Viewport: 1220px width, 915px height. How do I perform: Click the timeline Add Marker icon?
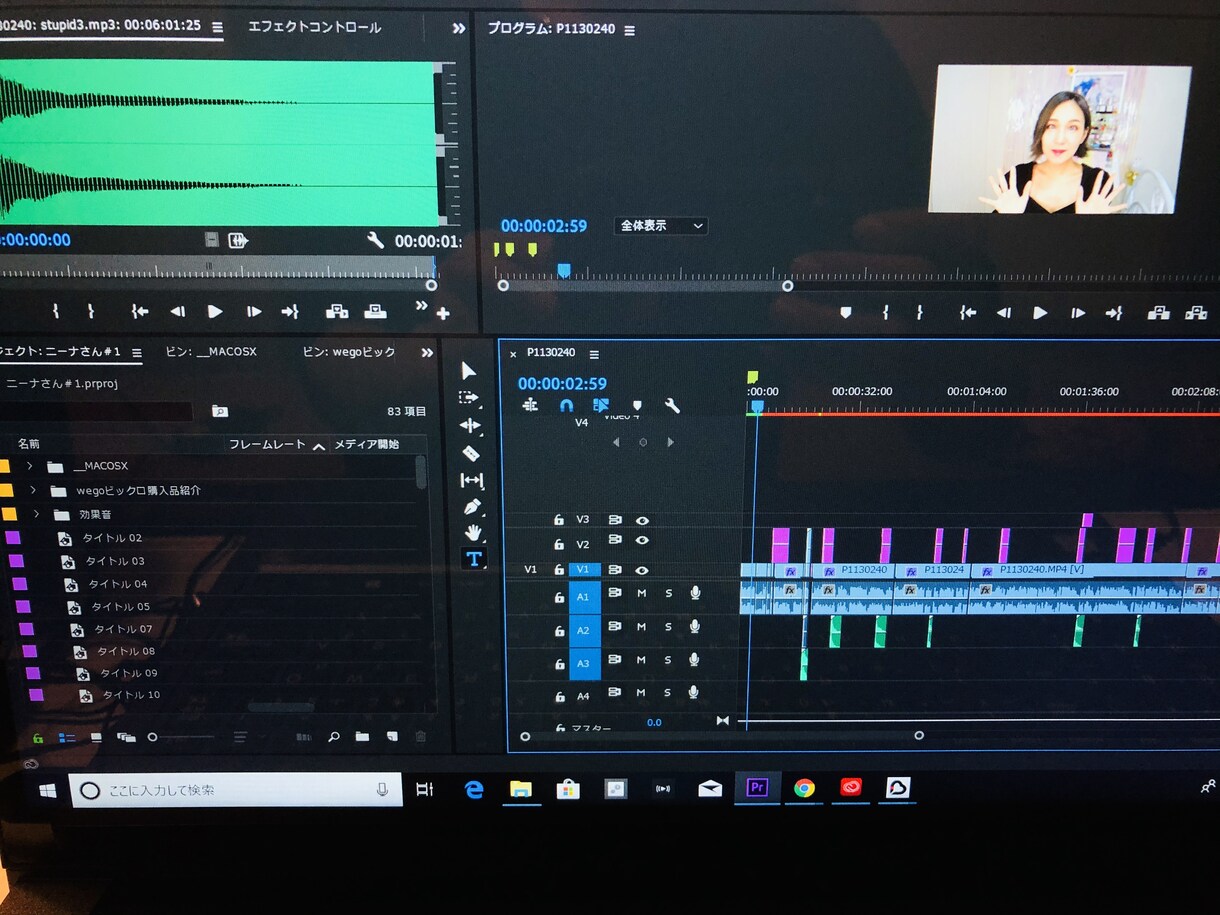pyautogui.click(x=637, y=406)
